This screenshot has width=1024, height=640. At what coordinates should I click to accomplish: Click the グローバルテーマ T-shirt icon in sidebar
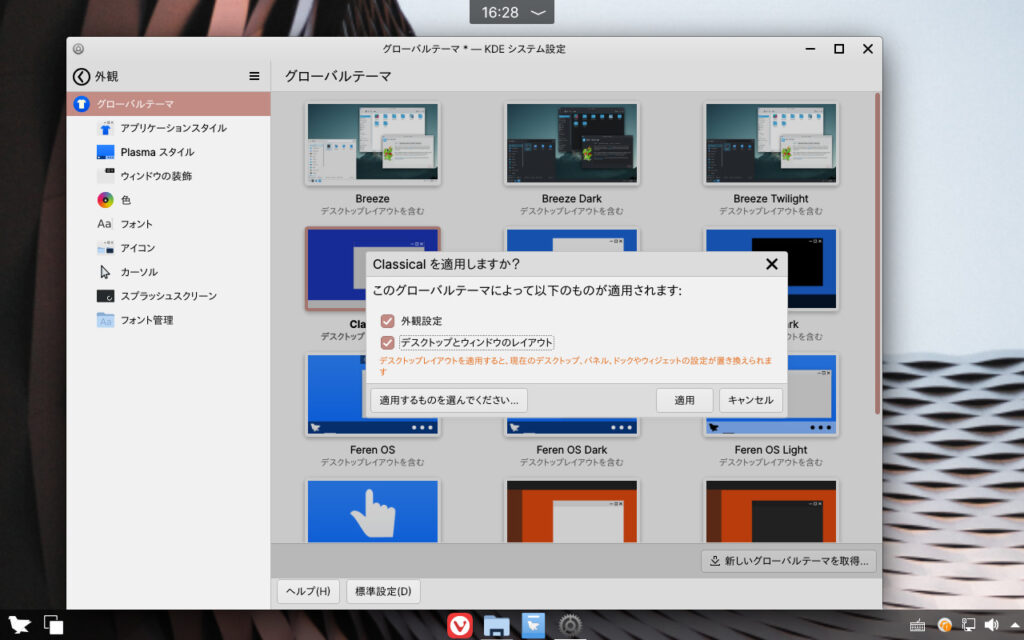pos(81,104)
